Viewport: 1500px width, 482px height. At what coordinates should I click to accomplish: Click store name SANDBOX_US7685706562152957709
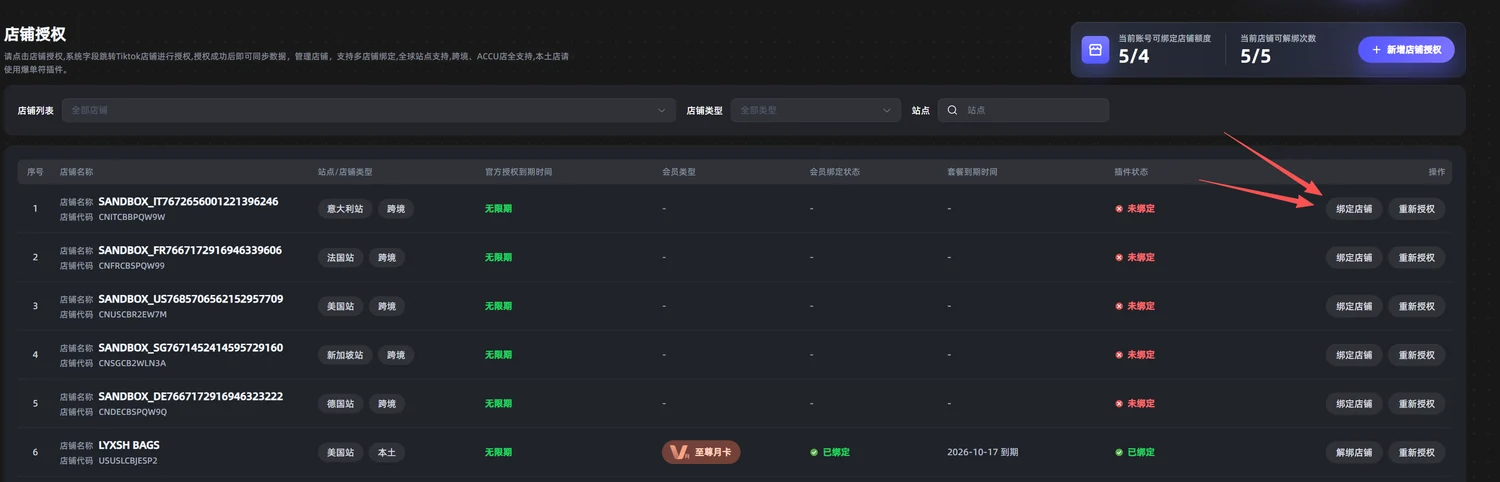click(190, 299)
